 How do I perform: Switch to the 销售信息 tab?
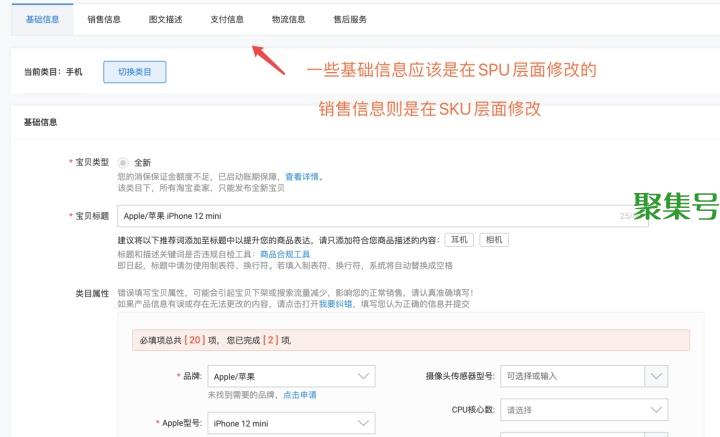pyautogui.click(x=105, y=19)
